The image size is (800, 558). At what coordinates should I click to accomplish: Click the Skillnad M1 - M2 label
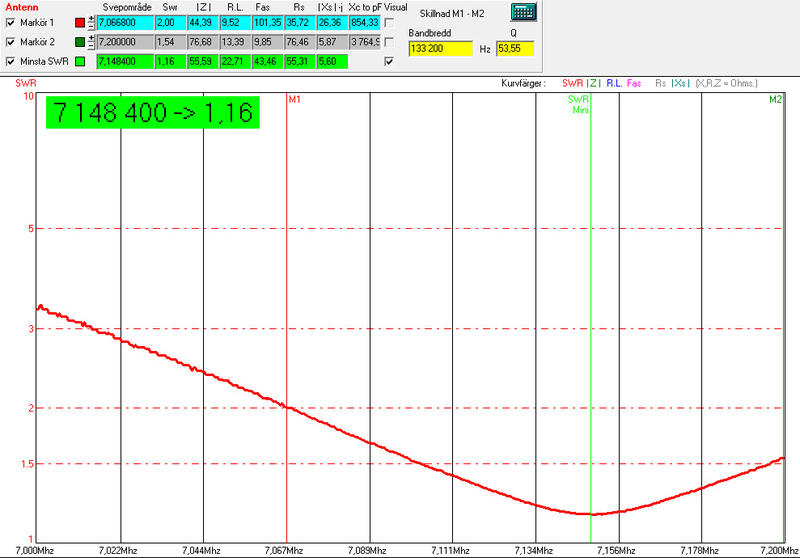pyautogui.click(x=452, y=14)
